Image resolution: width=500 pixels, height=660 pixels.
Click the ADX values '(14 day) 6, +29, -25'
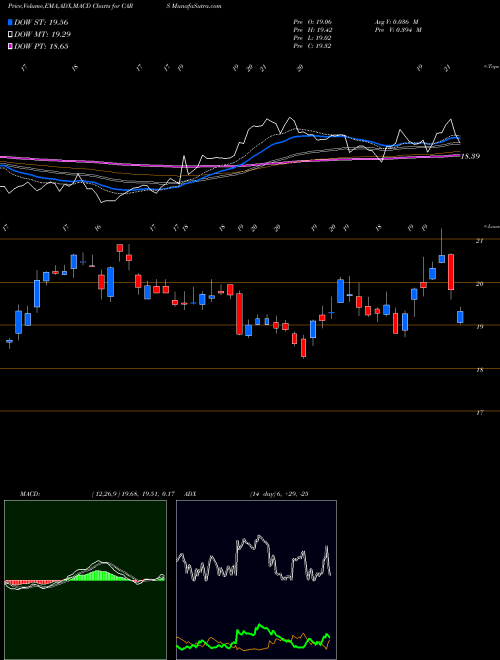(x=279, y=494)
